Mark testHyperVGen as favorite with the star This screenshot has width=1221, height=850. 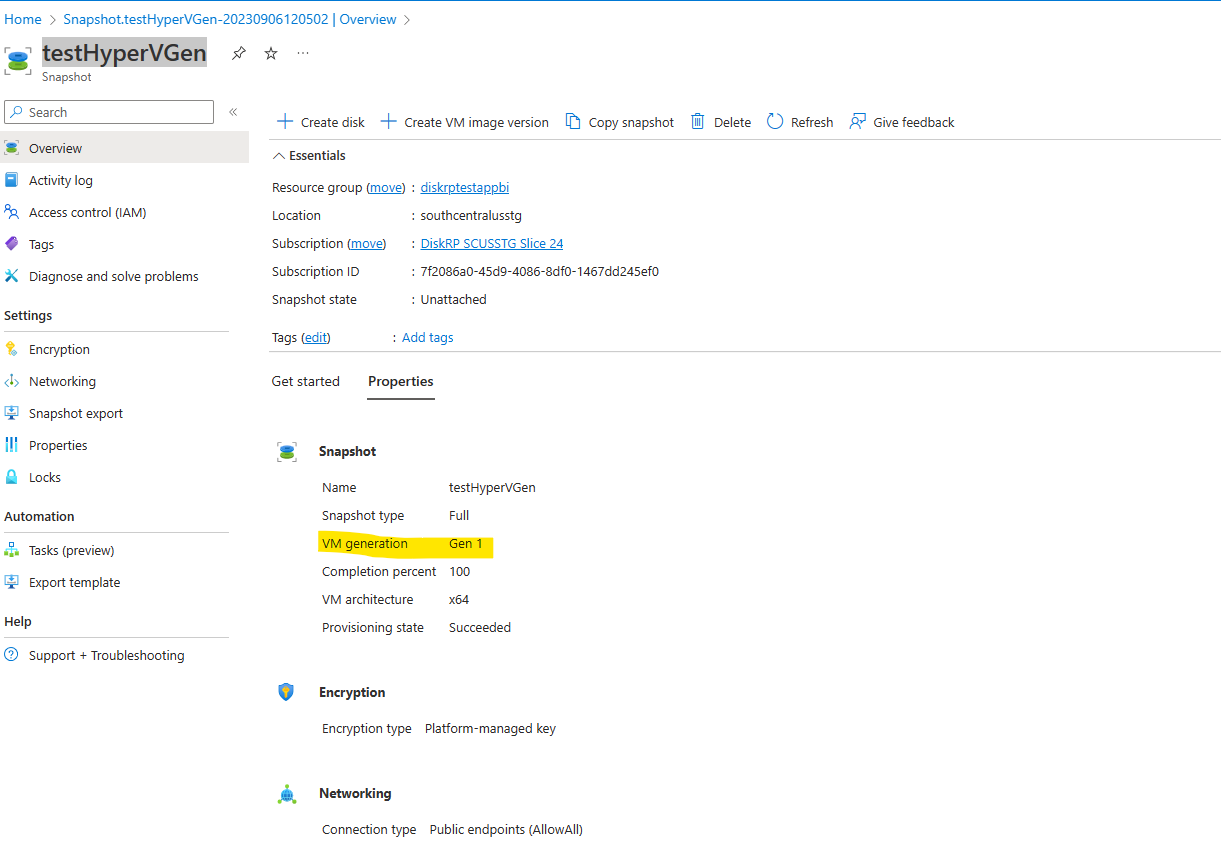(270, 52)
